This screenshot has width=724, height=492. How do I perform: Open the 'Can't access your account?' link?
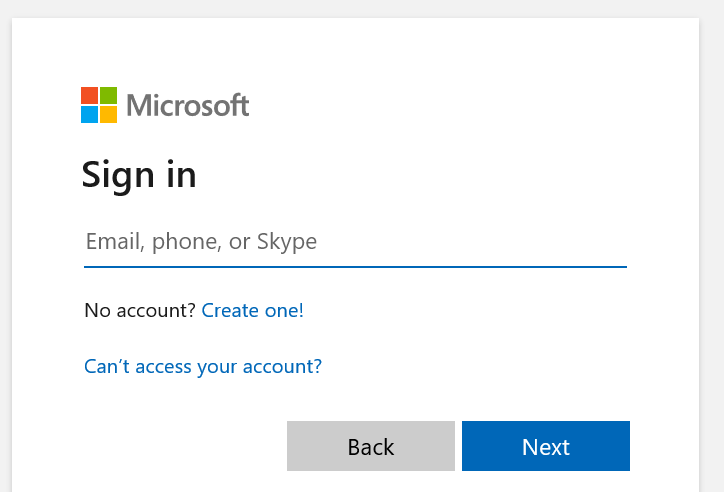[x=203, y=367]
